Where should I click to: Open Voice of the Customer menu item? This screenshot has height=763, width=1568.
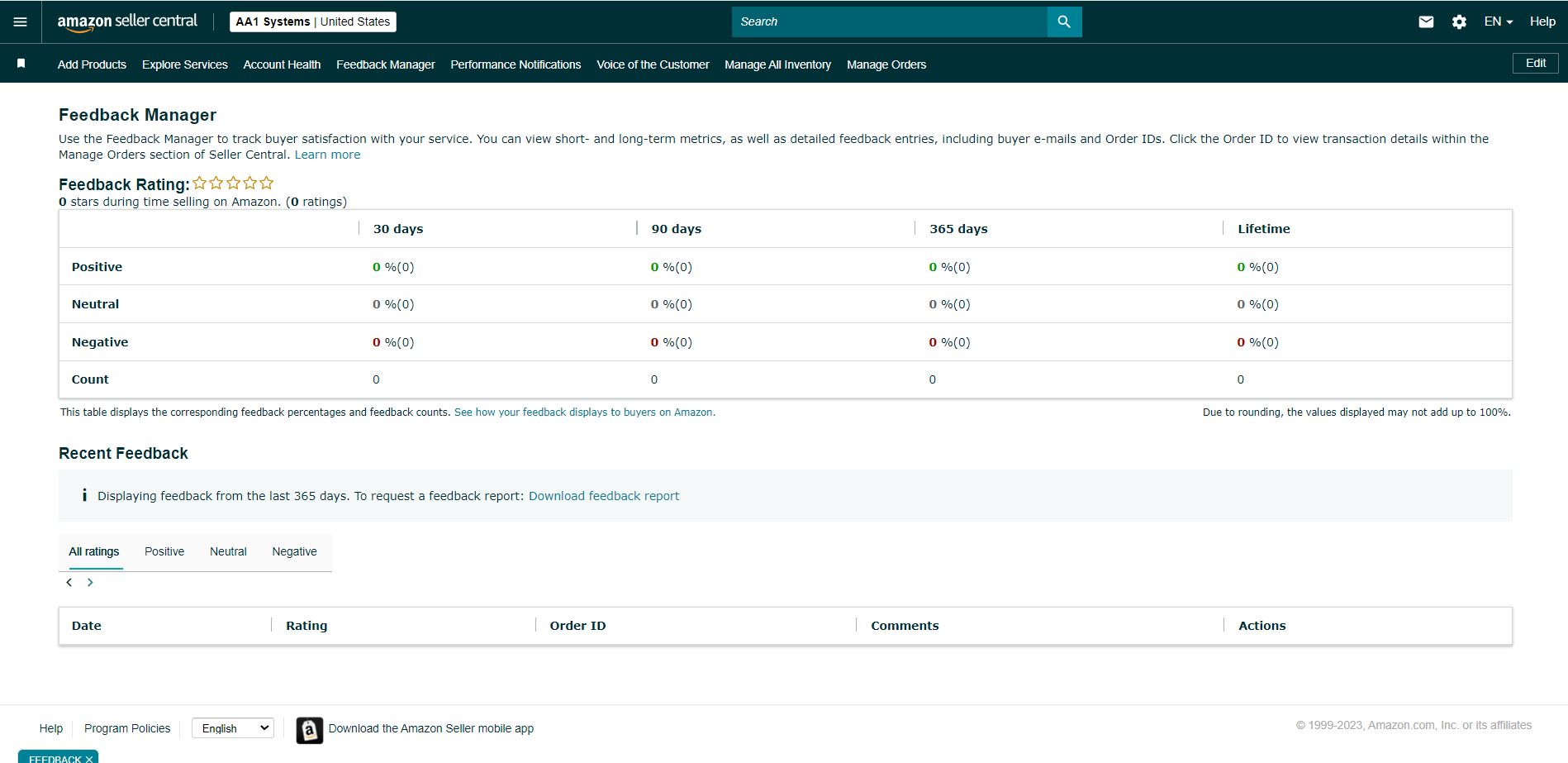[x=653, y=64]
